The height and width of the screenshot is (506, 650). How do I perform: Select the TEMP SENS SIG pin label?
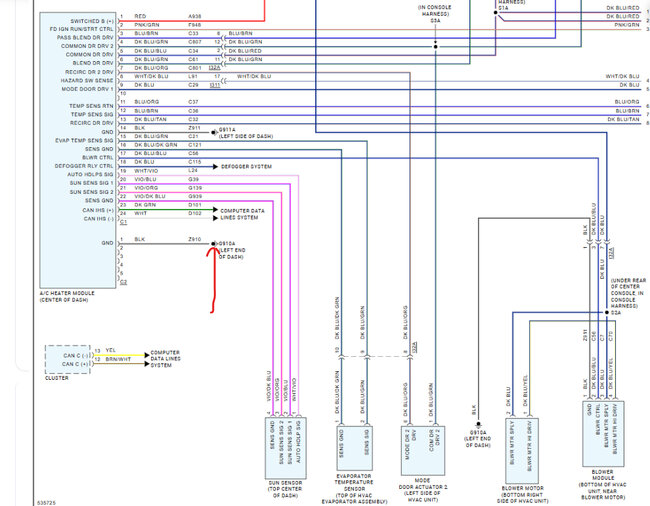pyautogui.click(x=92, y=114)
